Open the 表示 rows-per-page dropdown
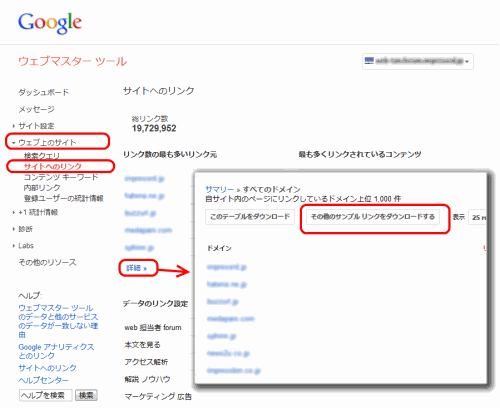 click(477, 217)
